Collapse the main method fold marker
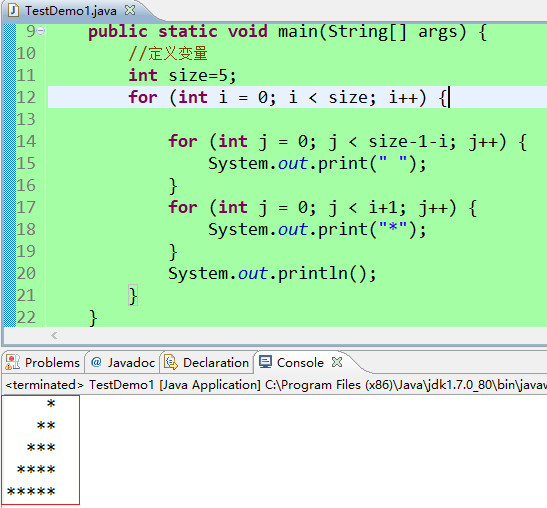This screenshot has width=547, height=508. point(41,31)
